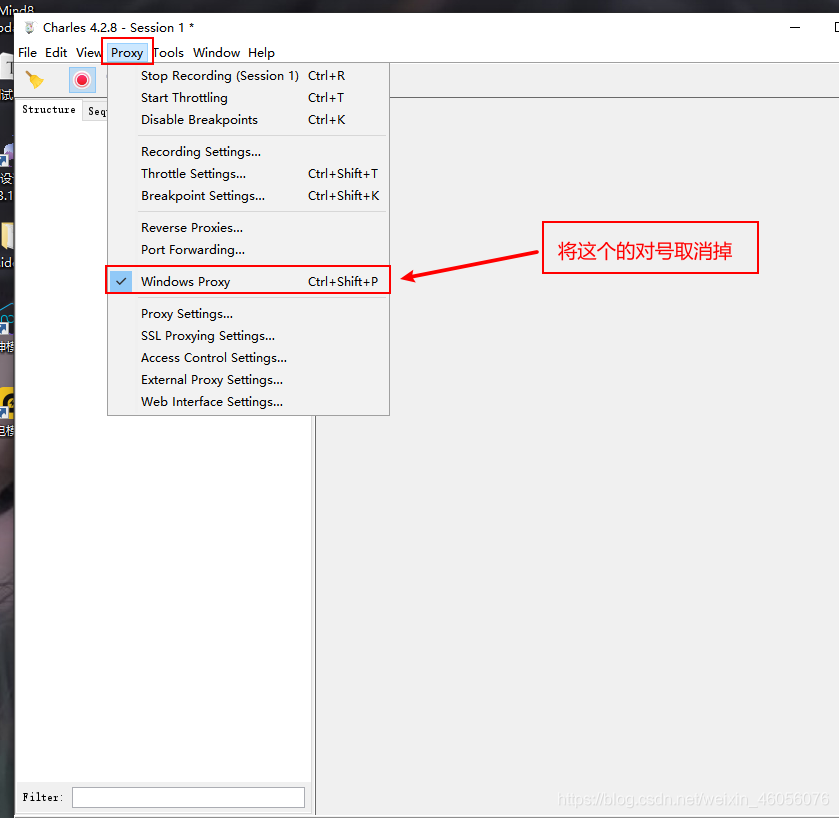Image resolution: width=839 pixels, height=818 pixels.
Task: Open Web Interface Settings...
Action: click(248, 402)
